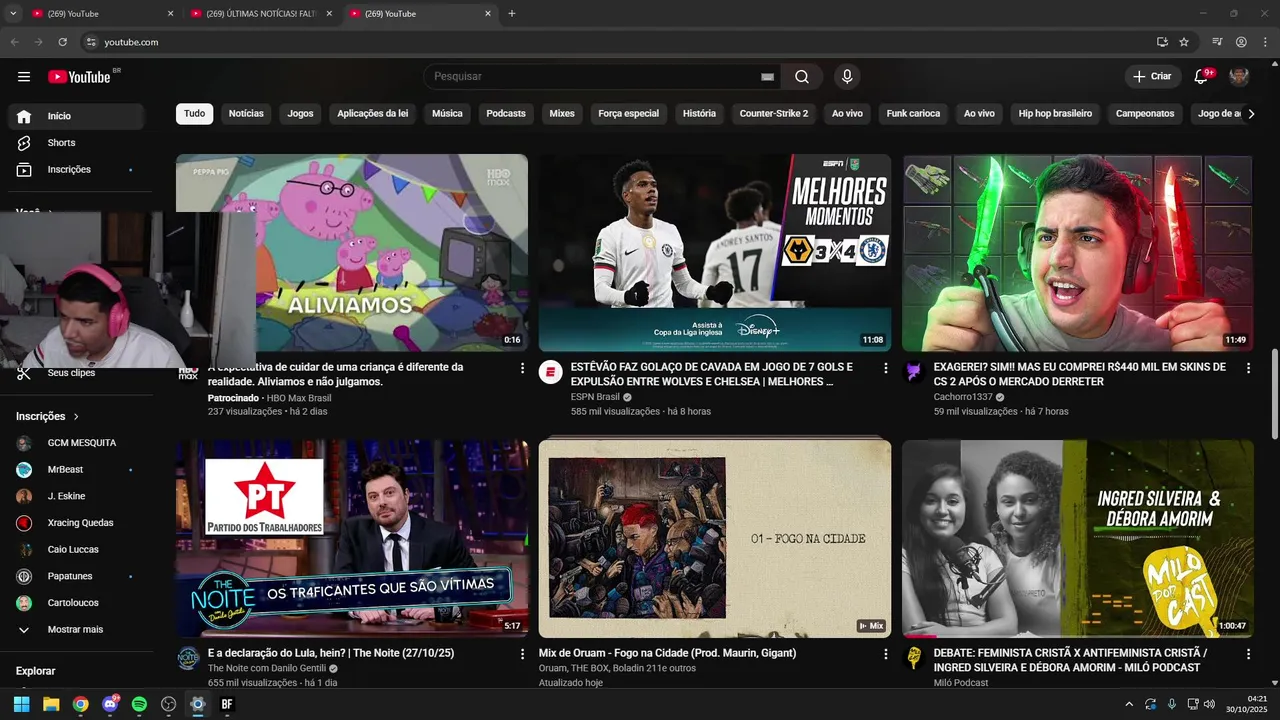The image size is (1280, 720).
Task: Open a new browser tab with the plus button
Action: point(512,14)
